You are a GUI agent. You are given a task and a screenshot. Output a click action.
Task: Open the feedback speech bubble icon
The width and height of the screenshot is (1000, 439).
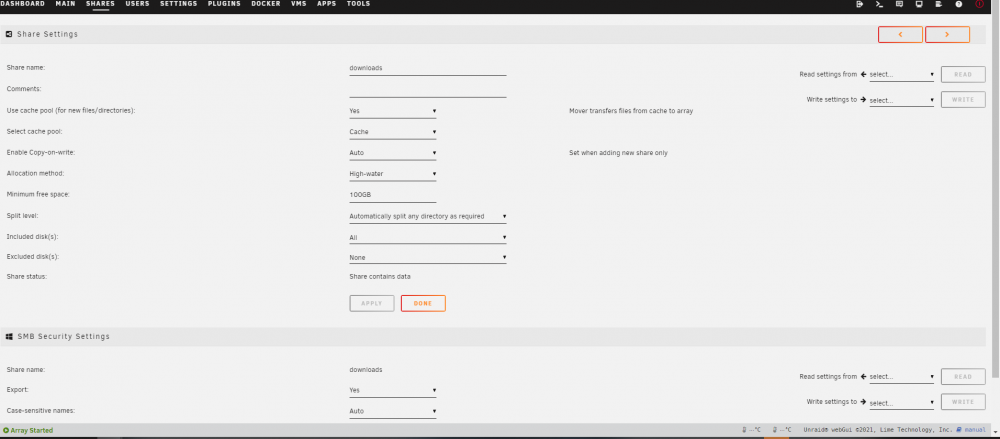pyautogui.click(x=899, y=4)
